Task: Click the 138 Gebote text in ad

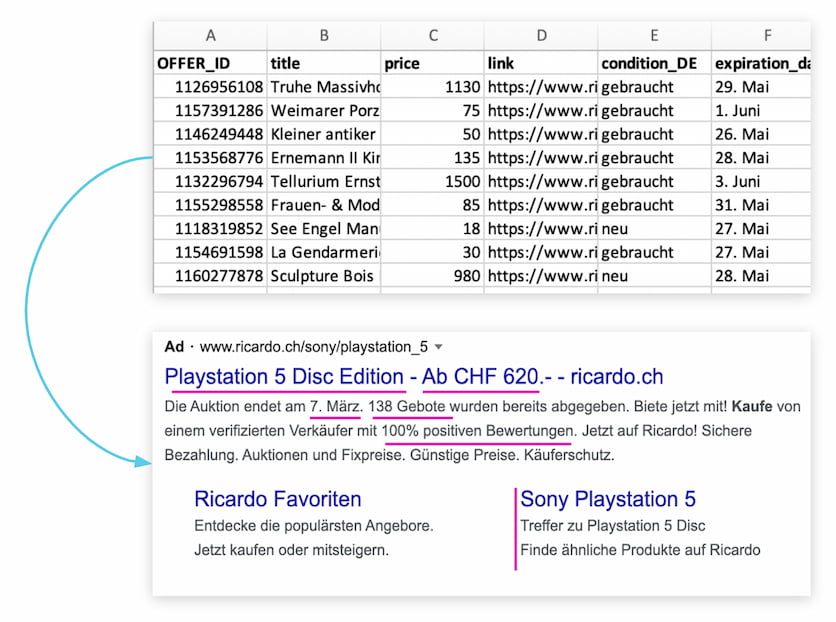Action: click(407, 407)
